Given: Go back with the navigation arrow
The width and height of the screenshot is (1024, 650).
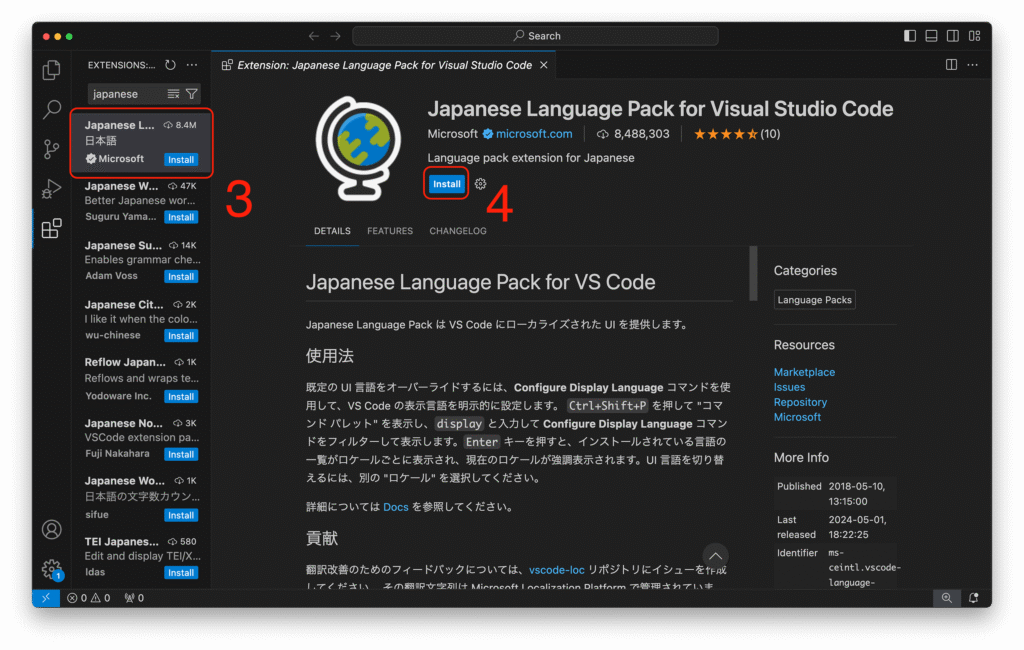Looking at the screenshot, I should click(x=313, y=36).
